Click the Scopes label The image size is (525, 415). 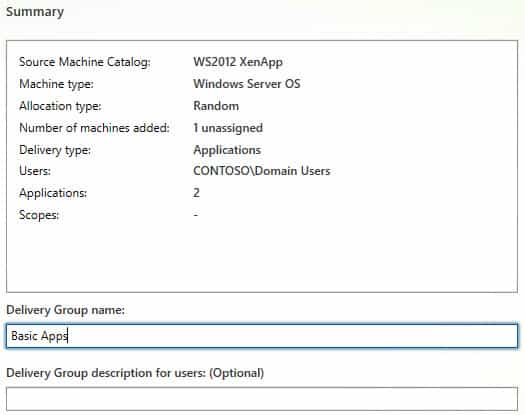point(39,215)
